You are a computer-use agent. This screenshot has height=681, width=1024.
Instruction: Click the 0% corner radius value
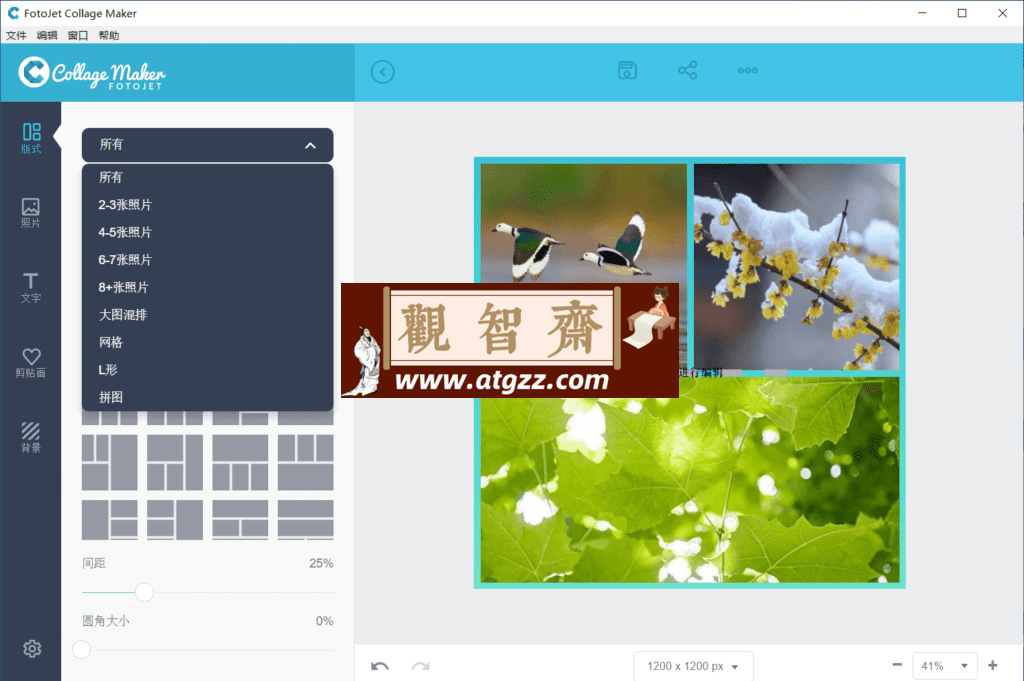325,621
